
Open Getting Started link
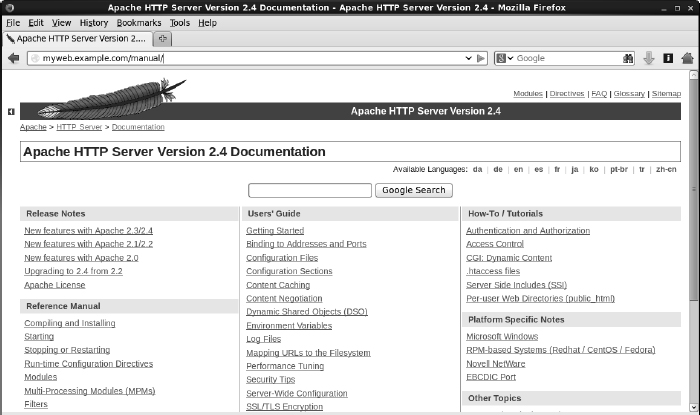pos(275,230)
